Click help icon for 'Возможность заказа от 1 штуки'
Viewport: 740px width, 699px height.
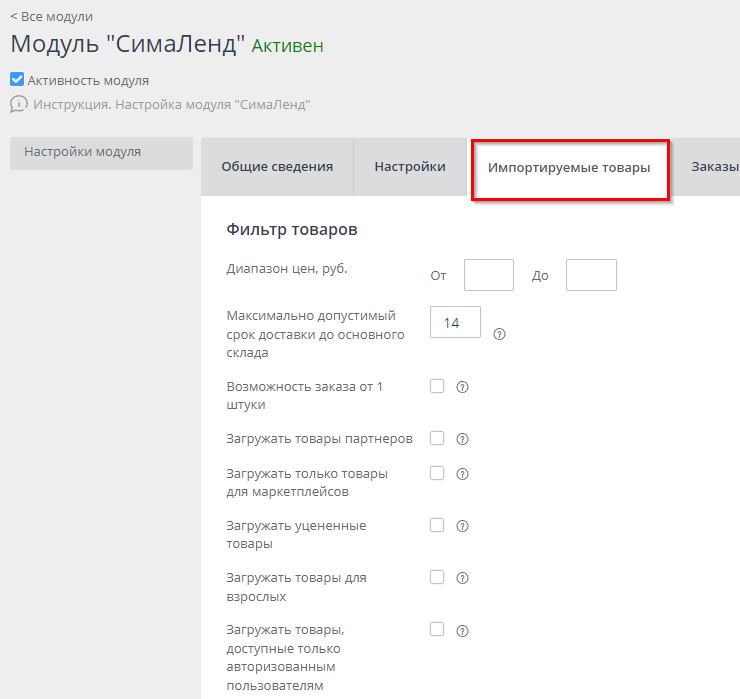click(462, 387)
